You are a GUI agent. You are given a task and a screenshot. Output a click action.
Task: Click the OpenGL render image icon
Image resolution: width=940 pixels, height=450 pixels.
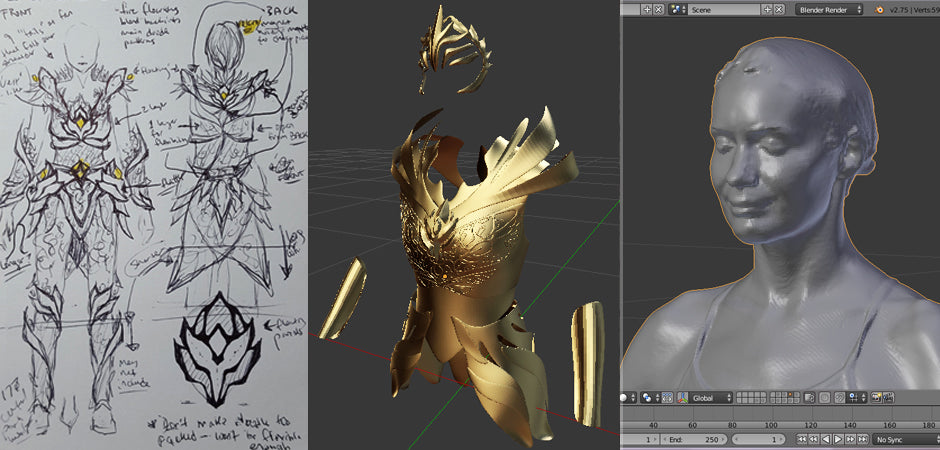click(876, 397)
